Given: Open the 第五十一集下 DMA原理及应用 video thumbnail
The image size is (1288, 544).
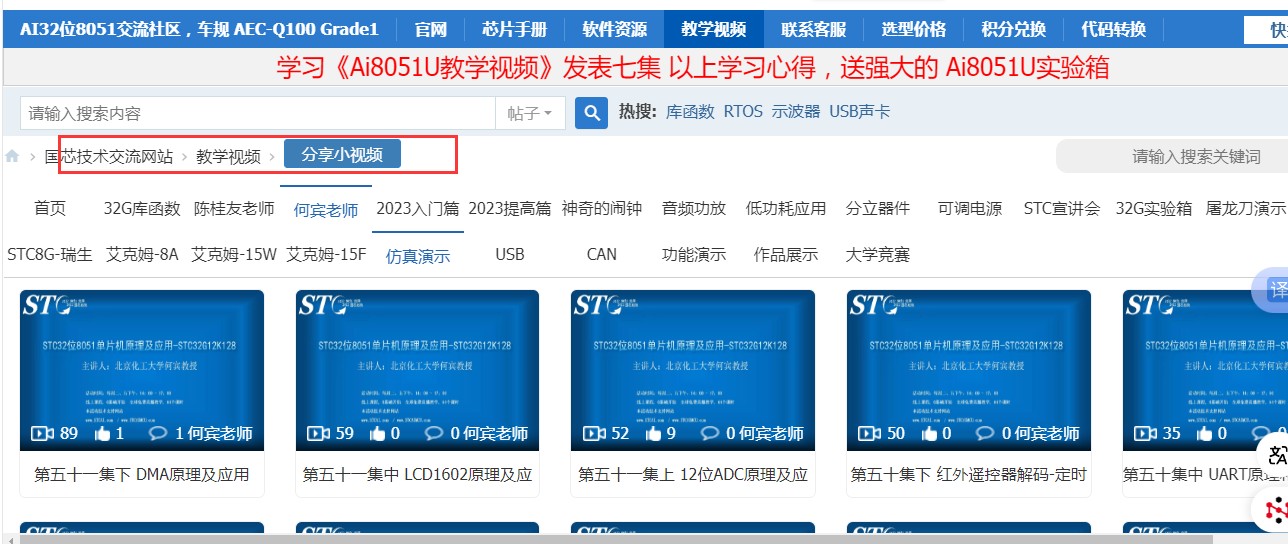Looking at the screenshot, I should click(142, 370).
